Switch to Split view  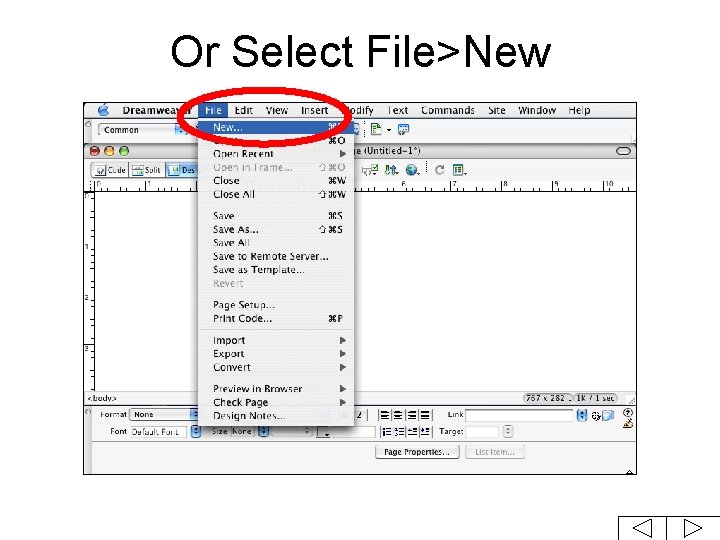pyautogui.click(x=146, y=170)
